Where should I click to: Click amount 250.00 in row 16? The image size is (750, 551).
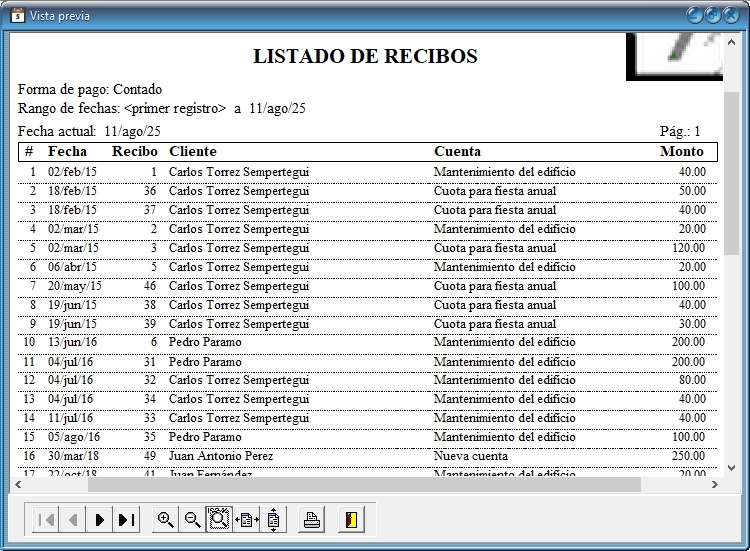688,456
